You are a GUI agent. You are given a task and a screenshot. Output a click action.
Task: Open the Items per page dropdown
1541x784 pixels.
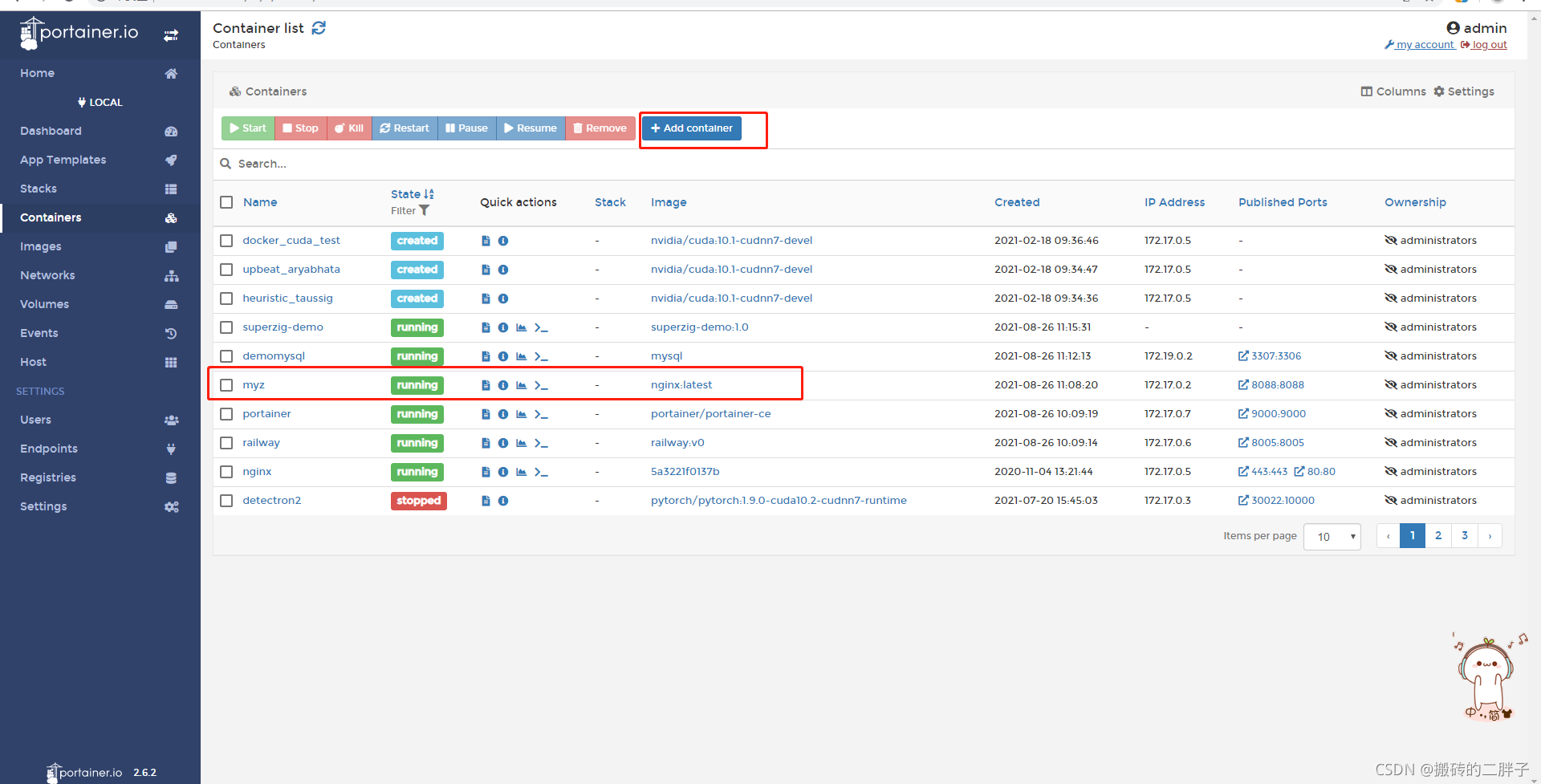1332,537
